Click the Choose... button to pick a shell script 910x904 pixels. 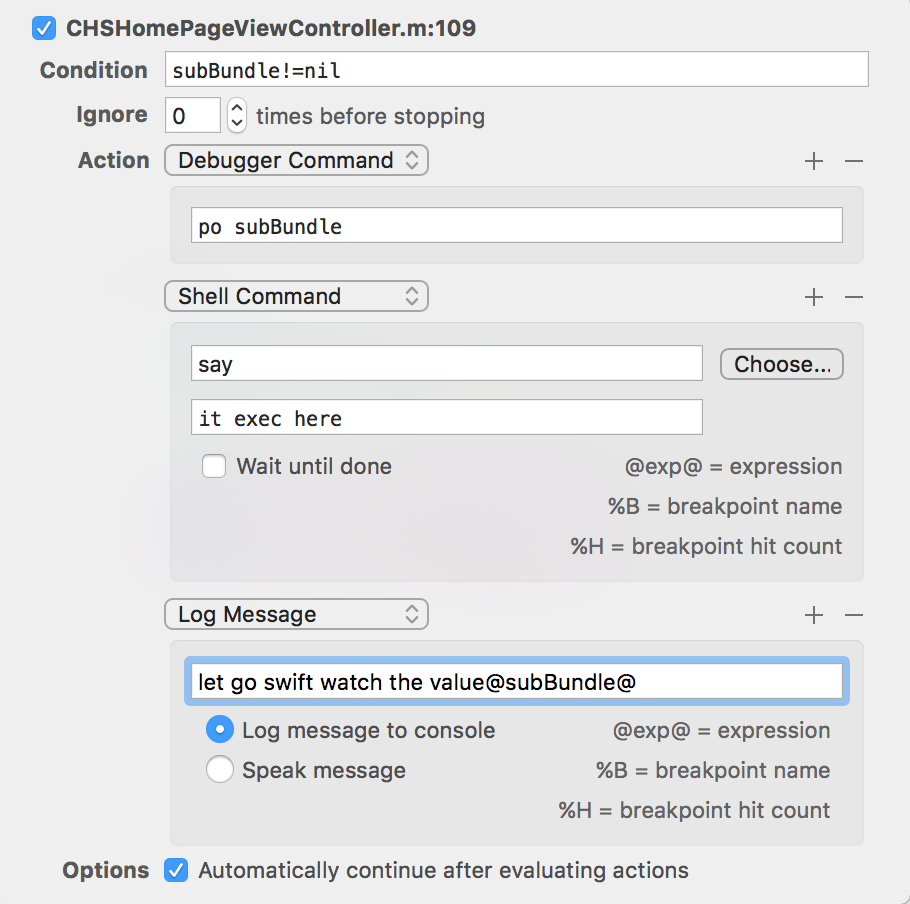tap(781, 364)
